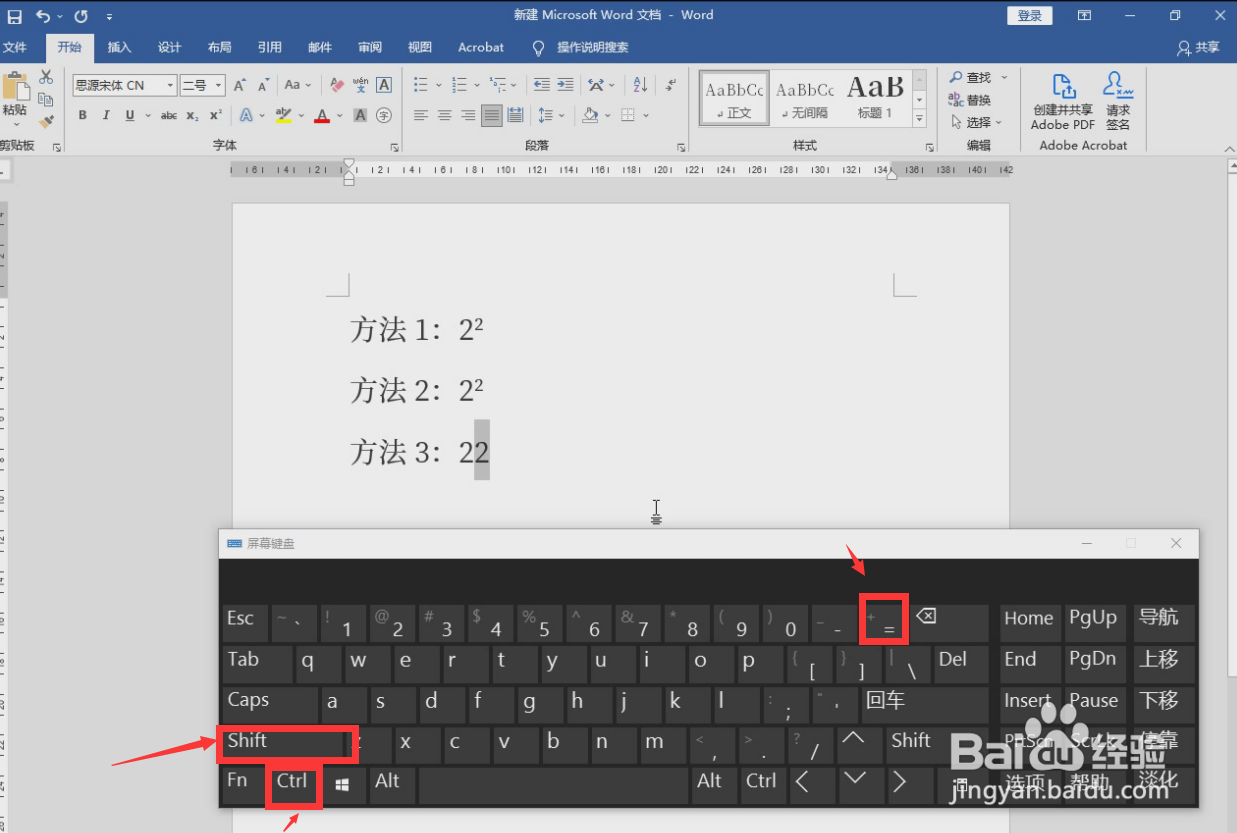The height and width of the screenshot is (833, 1237).
Task: Click the Decrease Font Size icon
Action: click(262, 86)
